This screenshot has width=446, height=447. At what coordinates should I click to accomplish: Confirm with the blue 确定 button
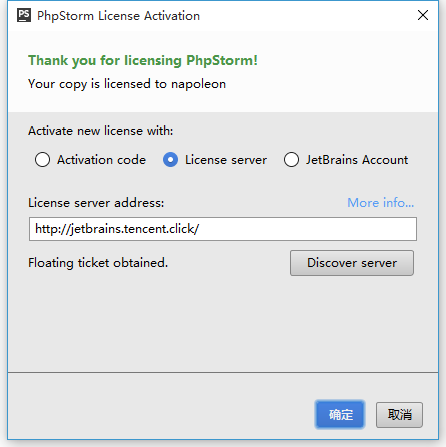340,415
